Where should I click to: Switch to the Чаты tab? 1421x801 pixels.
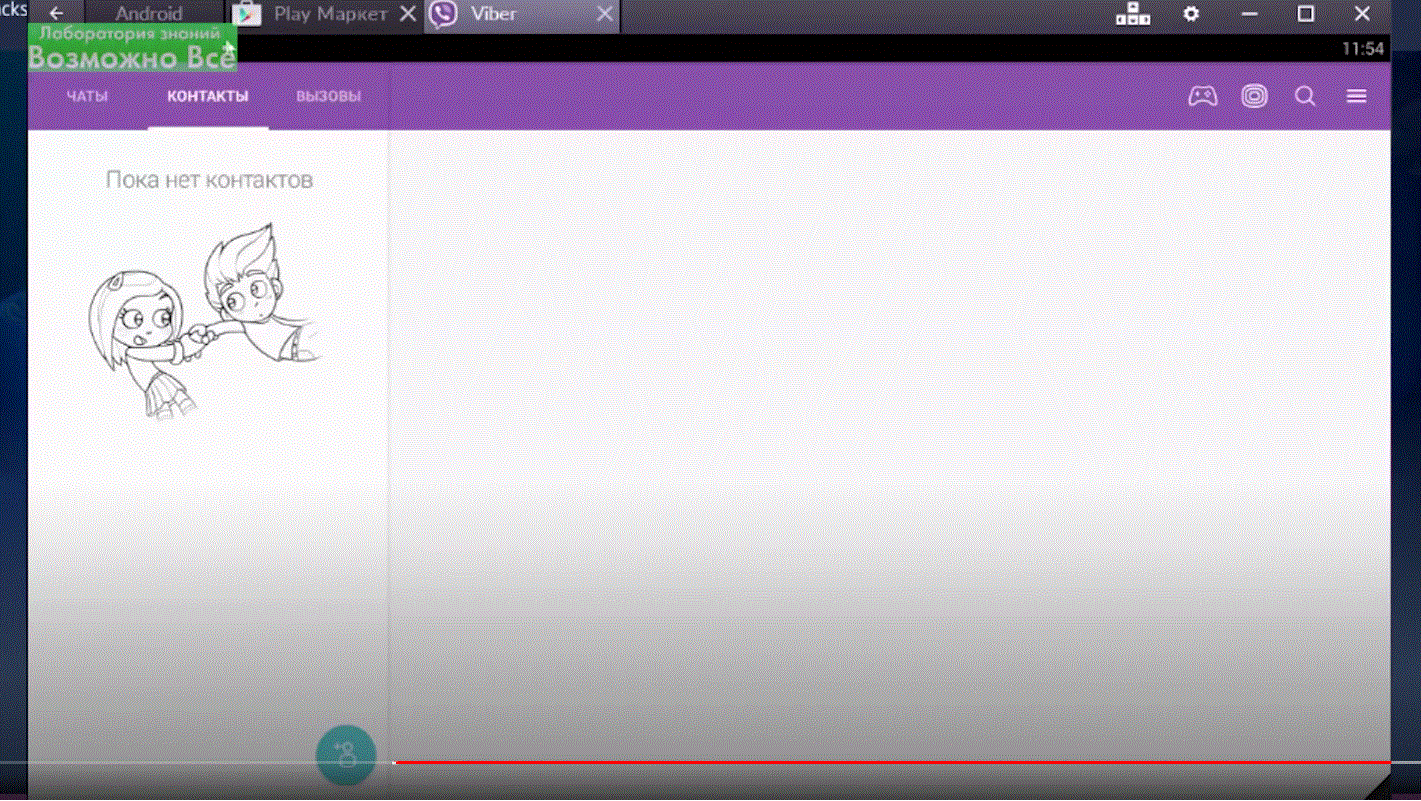click(87, 97)
